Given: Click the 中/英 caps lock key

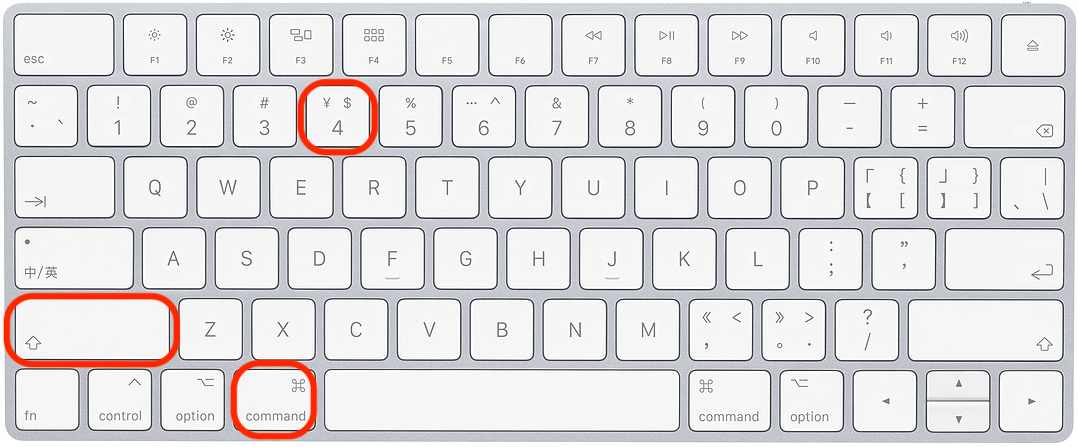Looking at the screenshot, I should 74,259.
